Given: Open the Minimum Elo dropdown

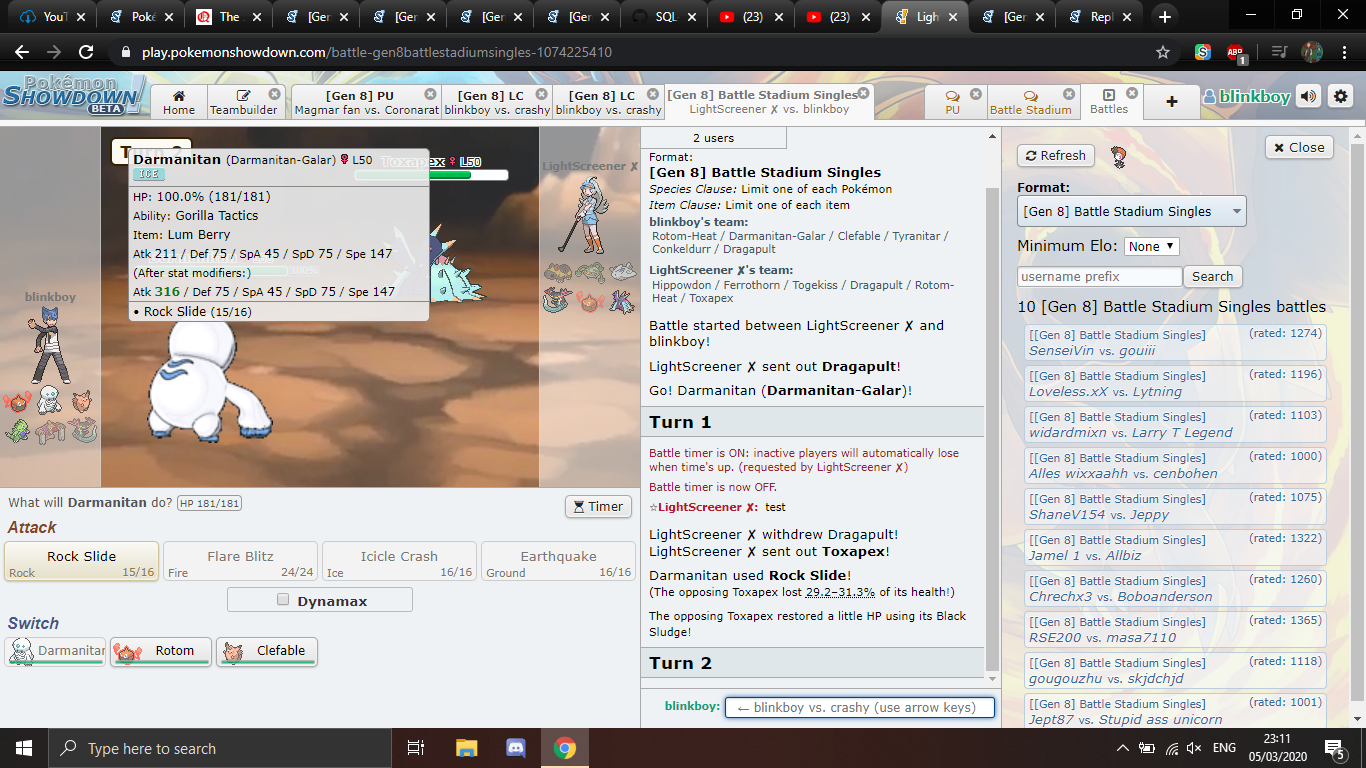Looking at the screenshot, I should 1151,246.
